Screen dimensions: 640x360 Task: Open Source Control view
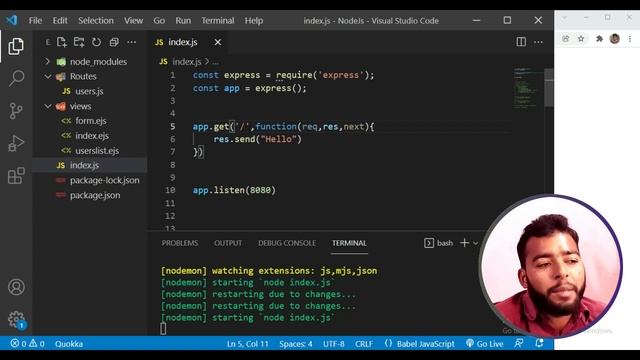click(x=16, y=111)
